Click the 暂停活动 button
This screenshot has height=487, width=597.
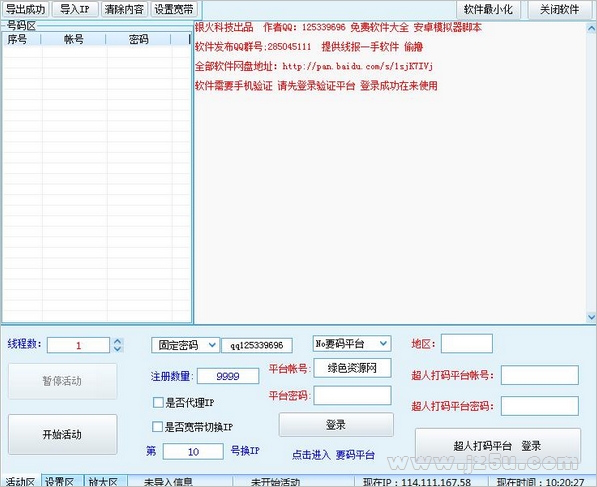[62, 381]
